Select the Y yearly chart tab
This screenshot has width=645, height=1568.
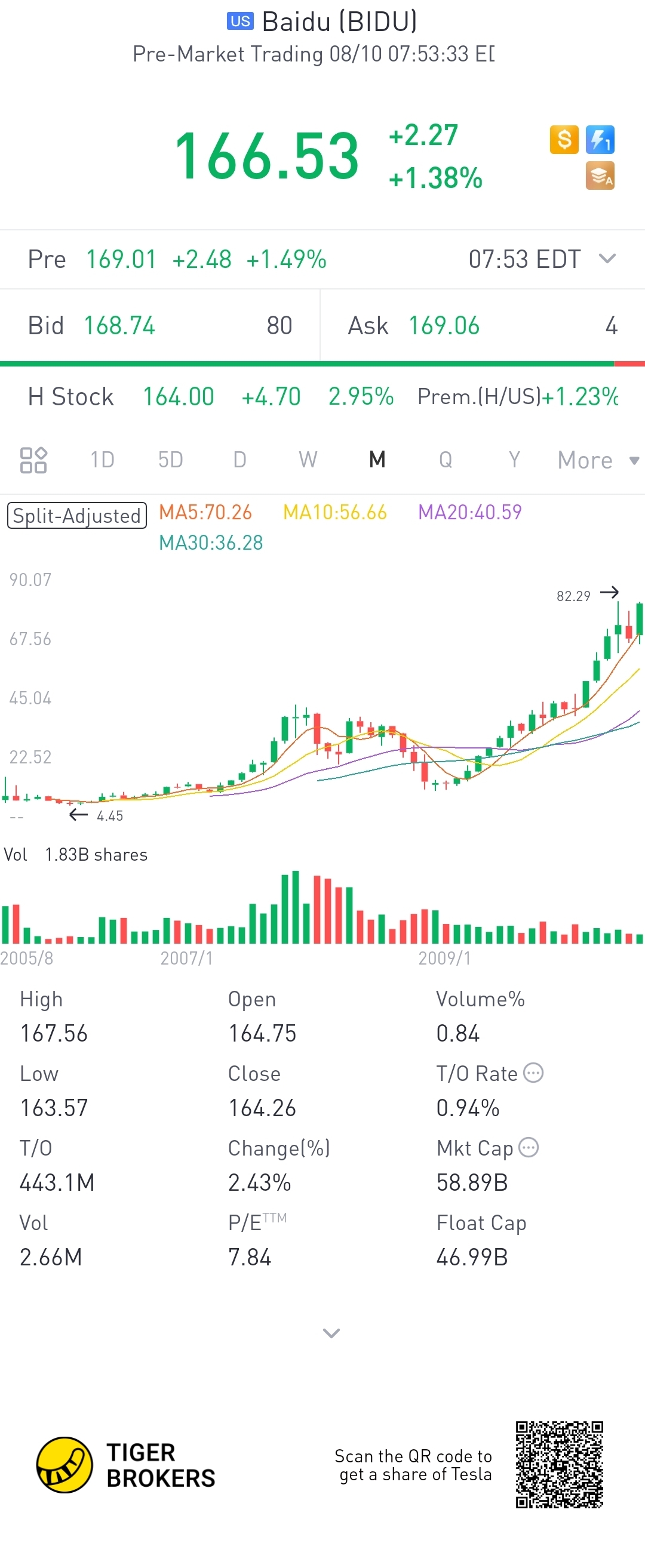click(515, 460)
